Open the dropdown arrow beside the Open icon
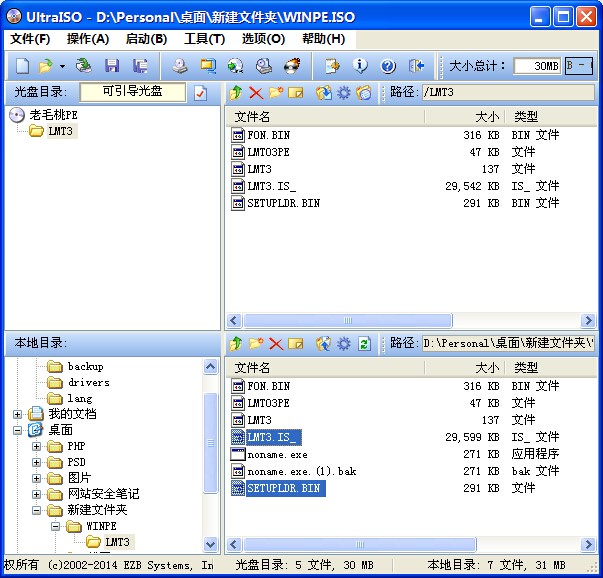This screenshot has height=578, width=603. pos(62,66)
